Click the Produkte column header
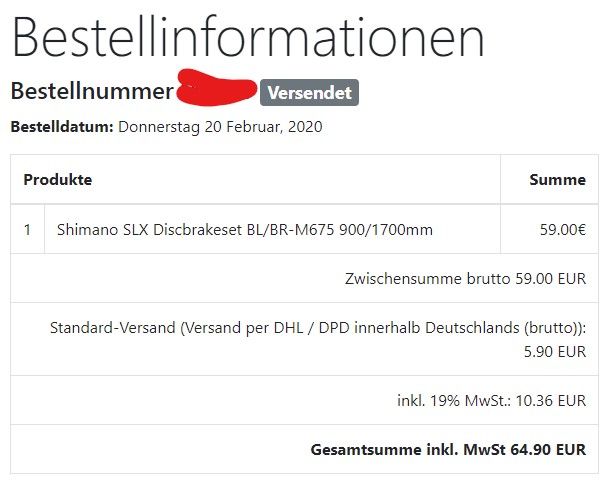 (x=58, y=180)
